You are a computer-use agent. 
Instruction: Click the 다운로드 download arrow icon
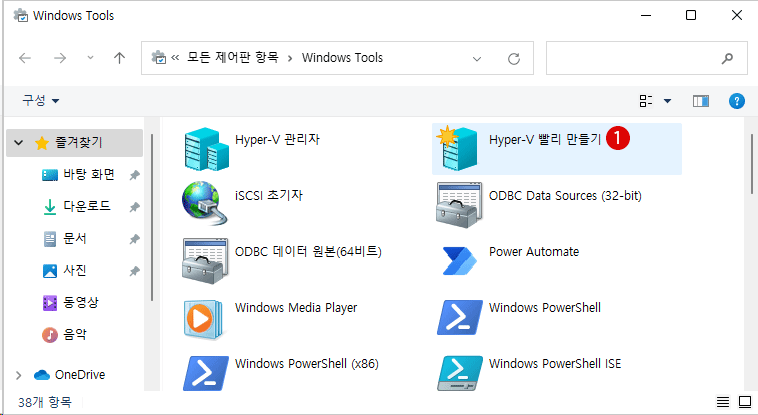click(x=50, y=207)
